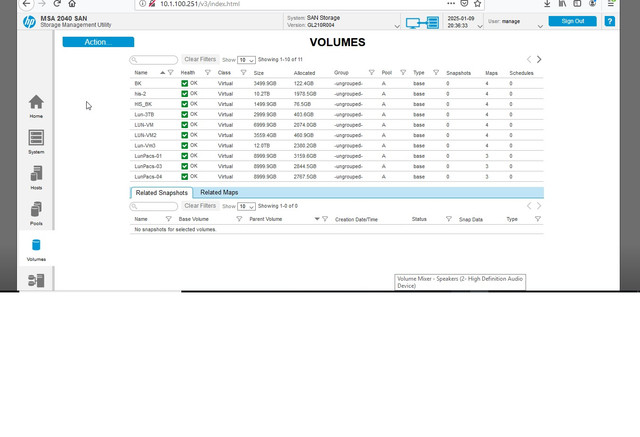
Task: Filter snapshots by the Parent Volume funnel
Action: (325, 219)
